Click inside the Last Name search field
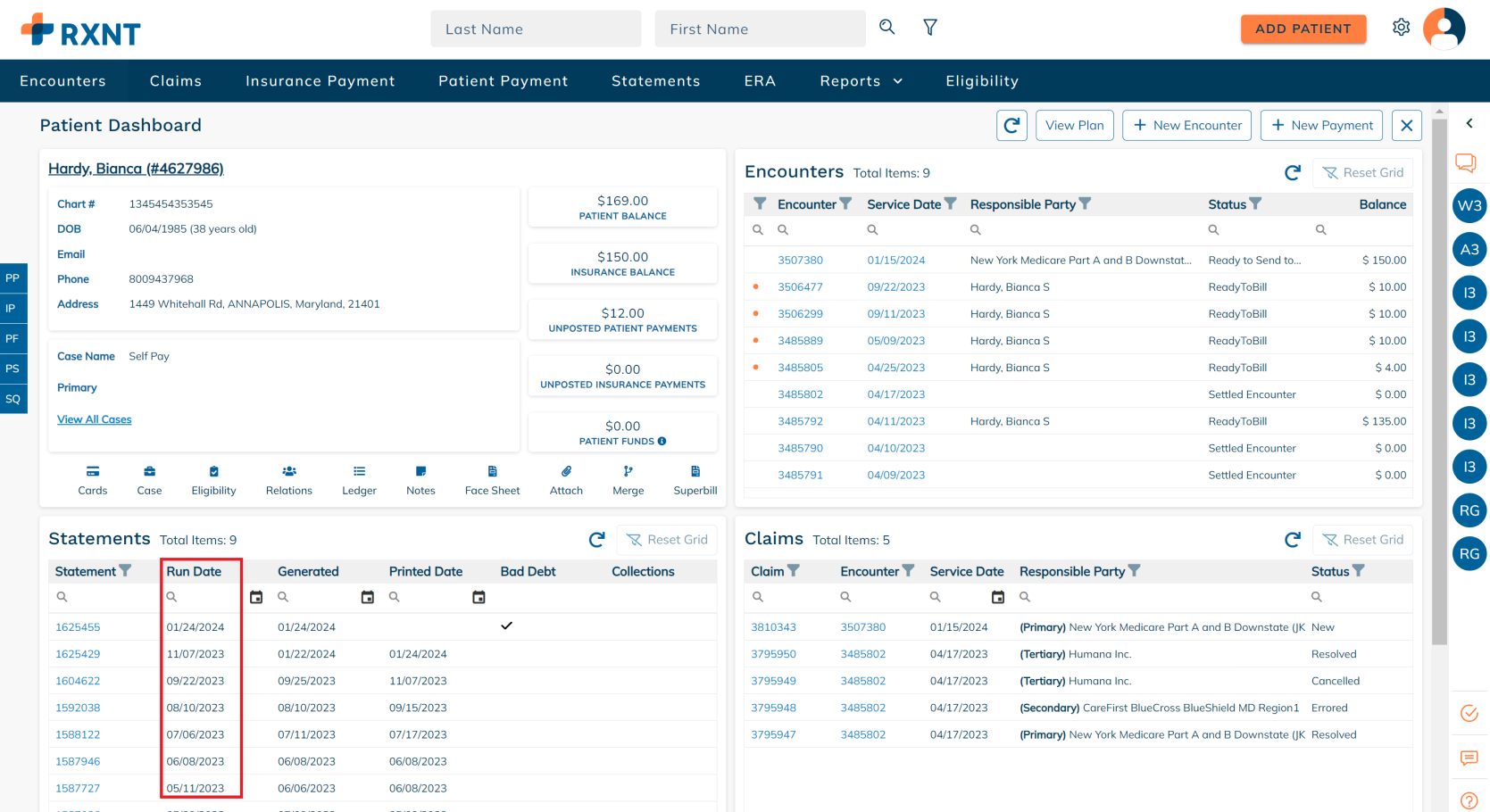This screenshot has height=812, width=1490. (535, 28)
